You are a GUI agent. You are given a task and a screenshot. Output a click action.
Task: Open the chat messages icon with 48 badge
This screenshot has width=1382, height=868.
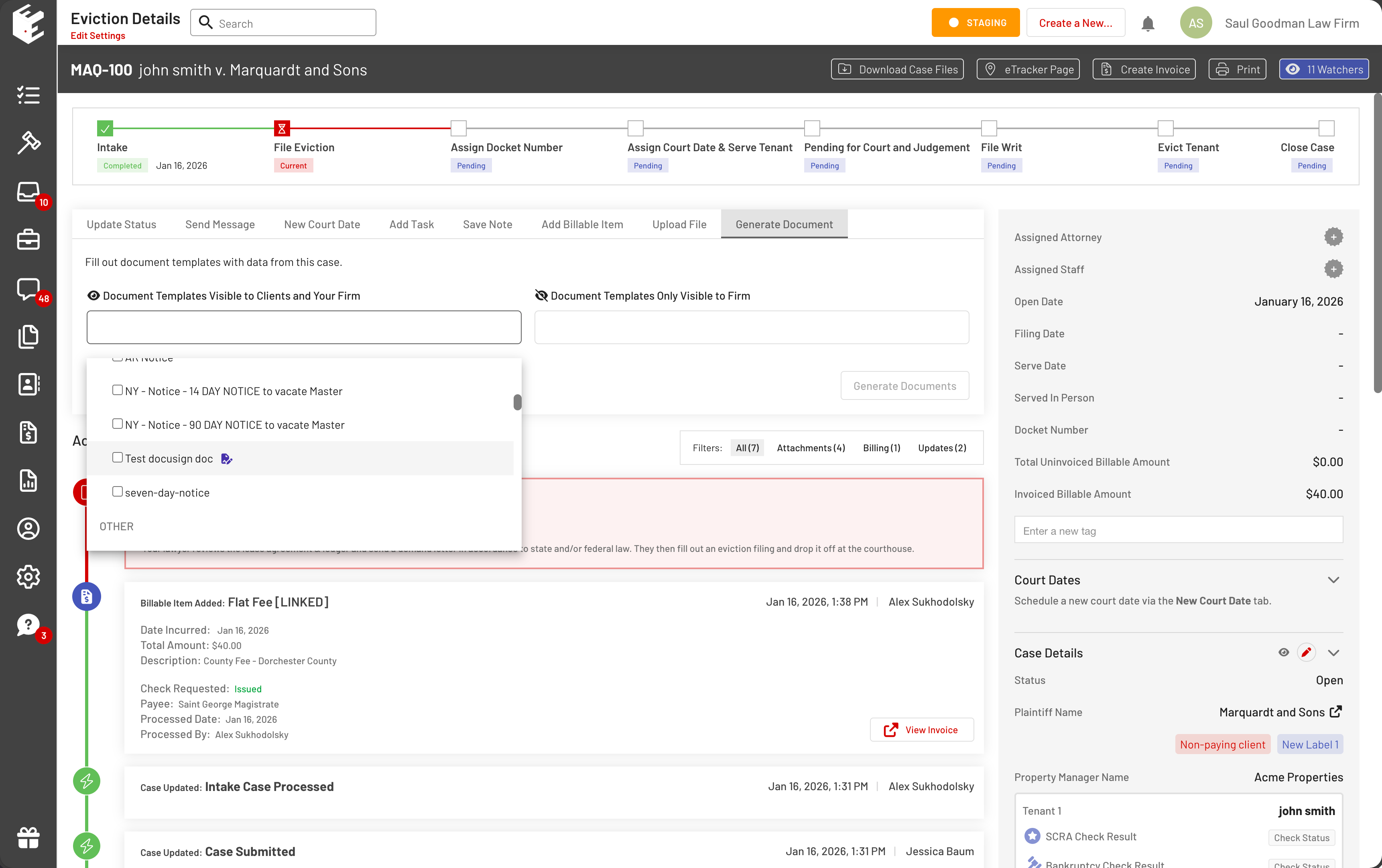28,288
